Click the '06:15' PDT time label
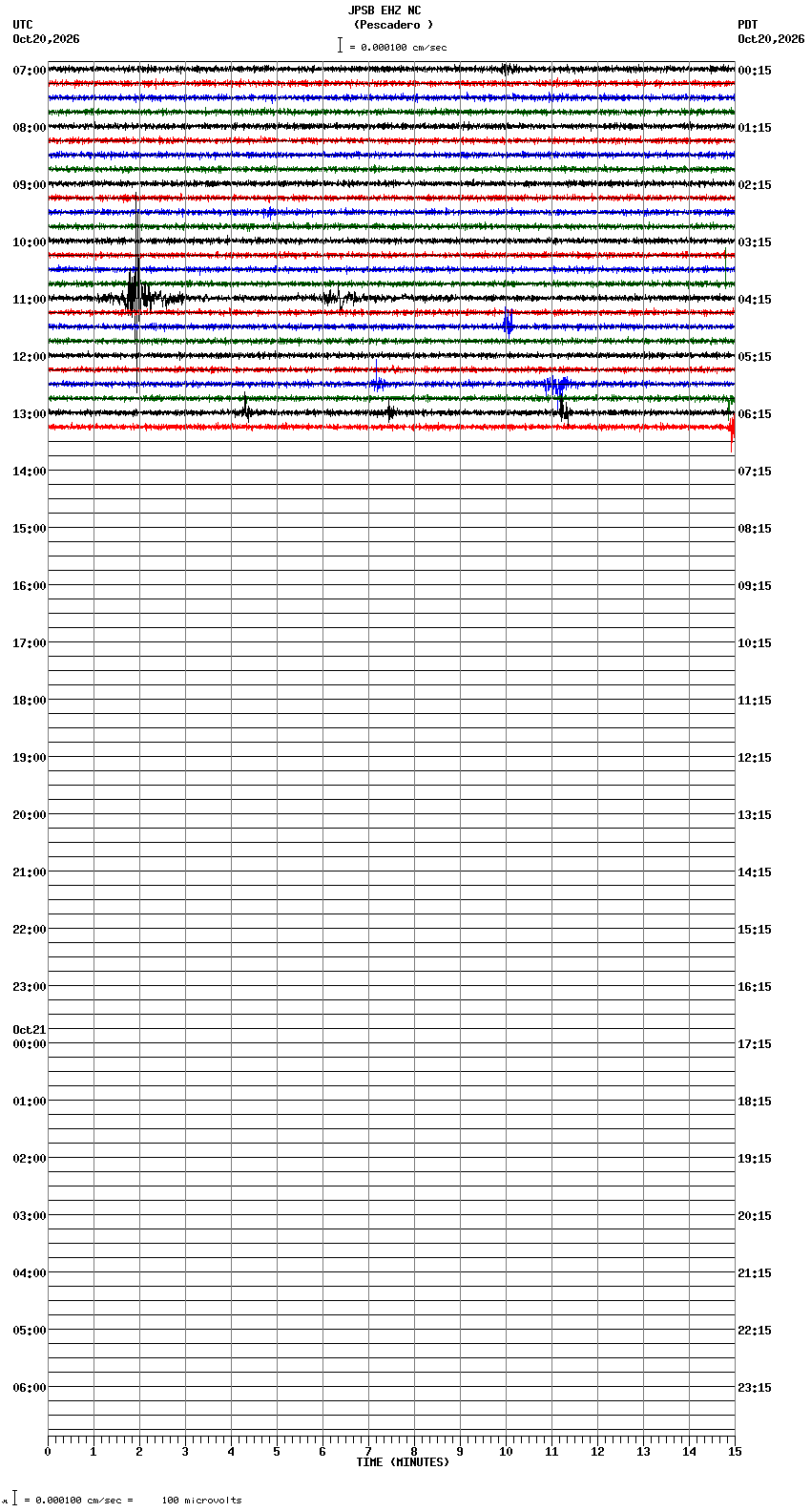This screenshot has width=811, height=1512. (755, 414)
